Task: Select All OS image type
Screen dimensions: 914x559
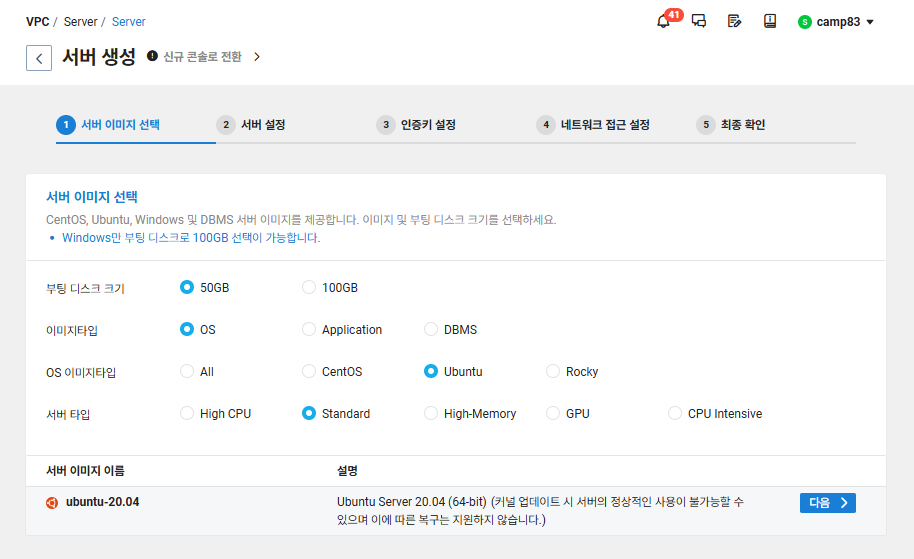Action: (x=187, y=371)
